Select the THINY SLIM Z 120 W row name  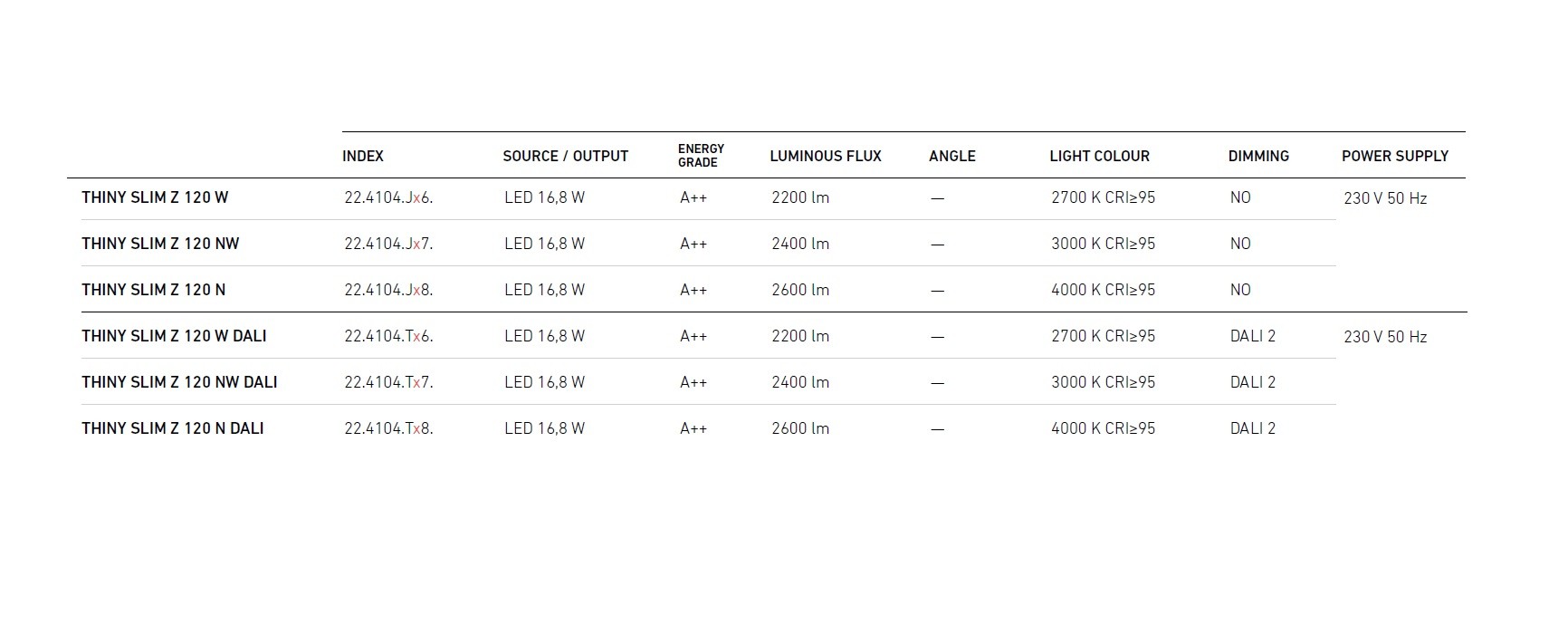[x=155, y=197]
